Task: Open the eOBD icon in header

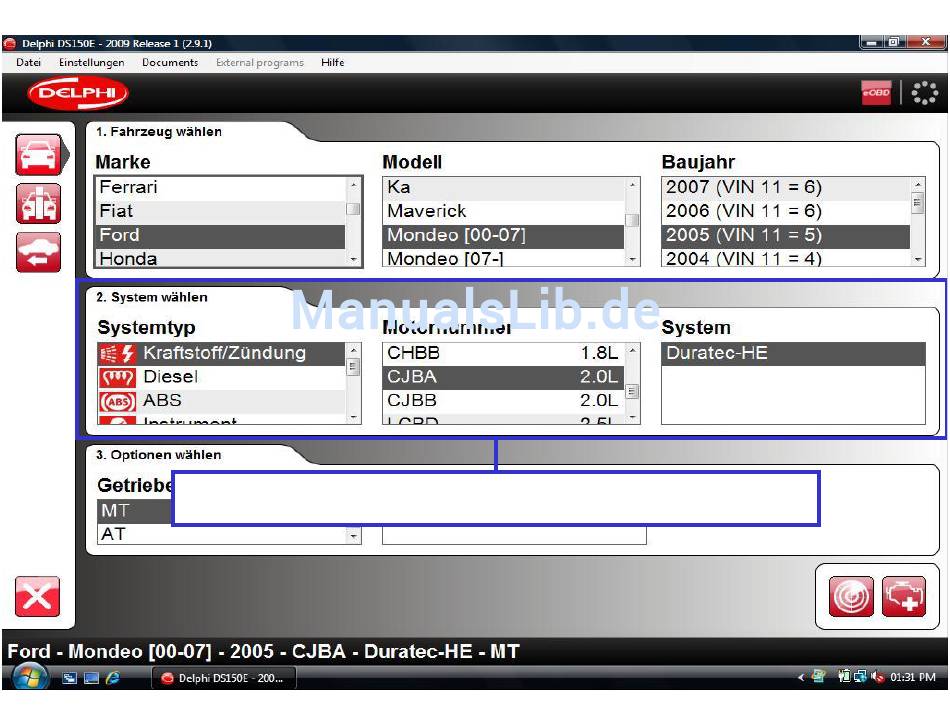Action: [876, 93]
